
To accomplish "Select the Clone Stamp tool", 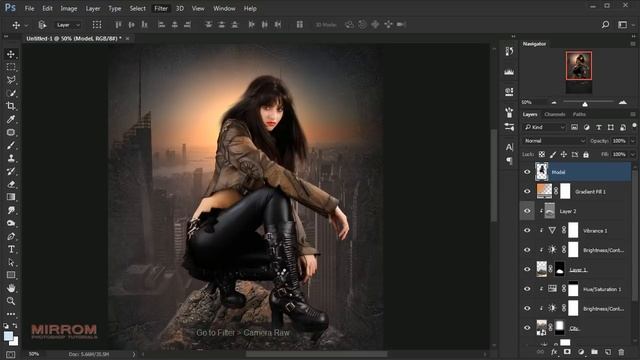I will [x=11, y=158].
